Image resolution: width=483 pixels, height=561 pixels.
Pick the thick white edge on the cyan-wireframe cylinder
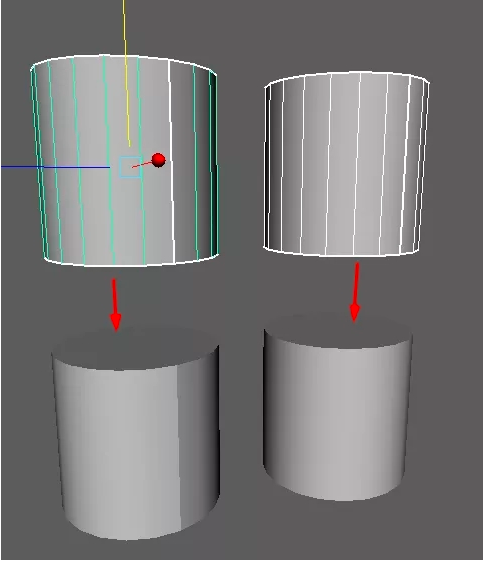click(x=171, y=161)
